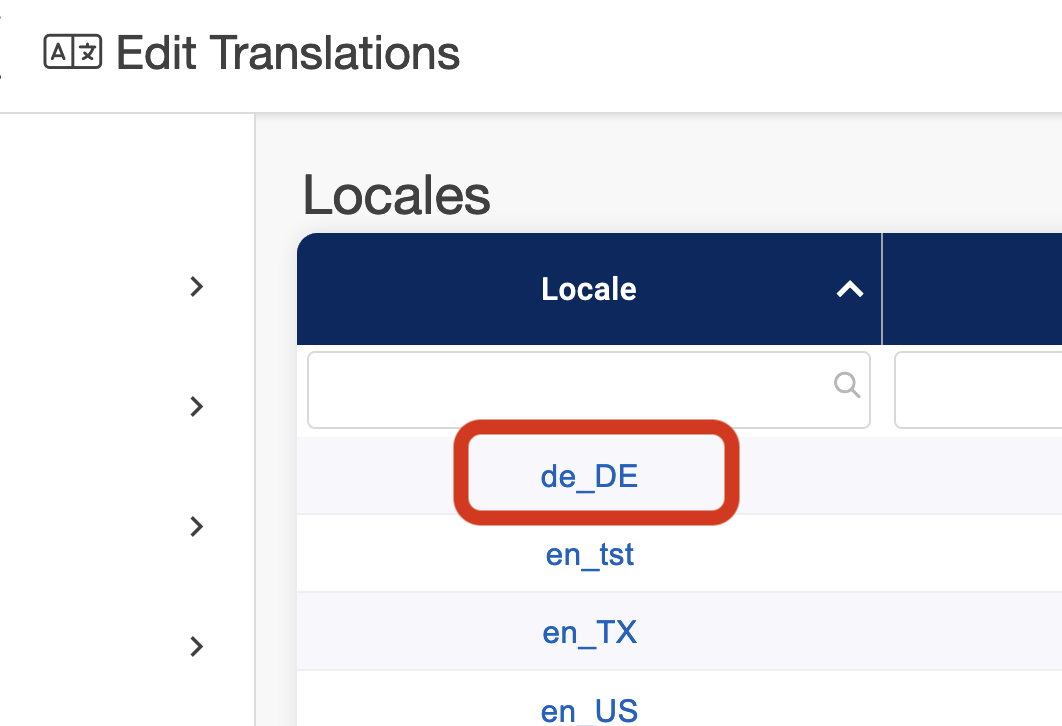Focus the Locale column filter field
This screenshot has width=1062, height=726.
tap(570, 389)
